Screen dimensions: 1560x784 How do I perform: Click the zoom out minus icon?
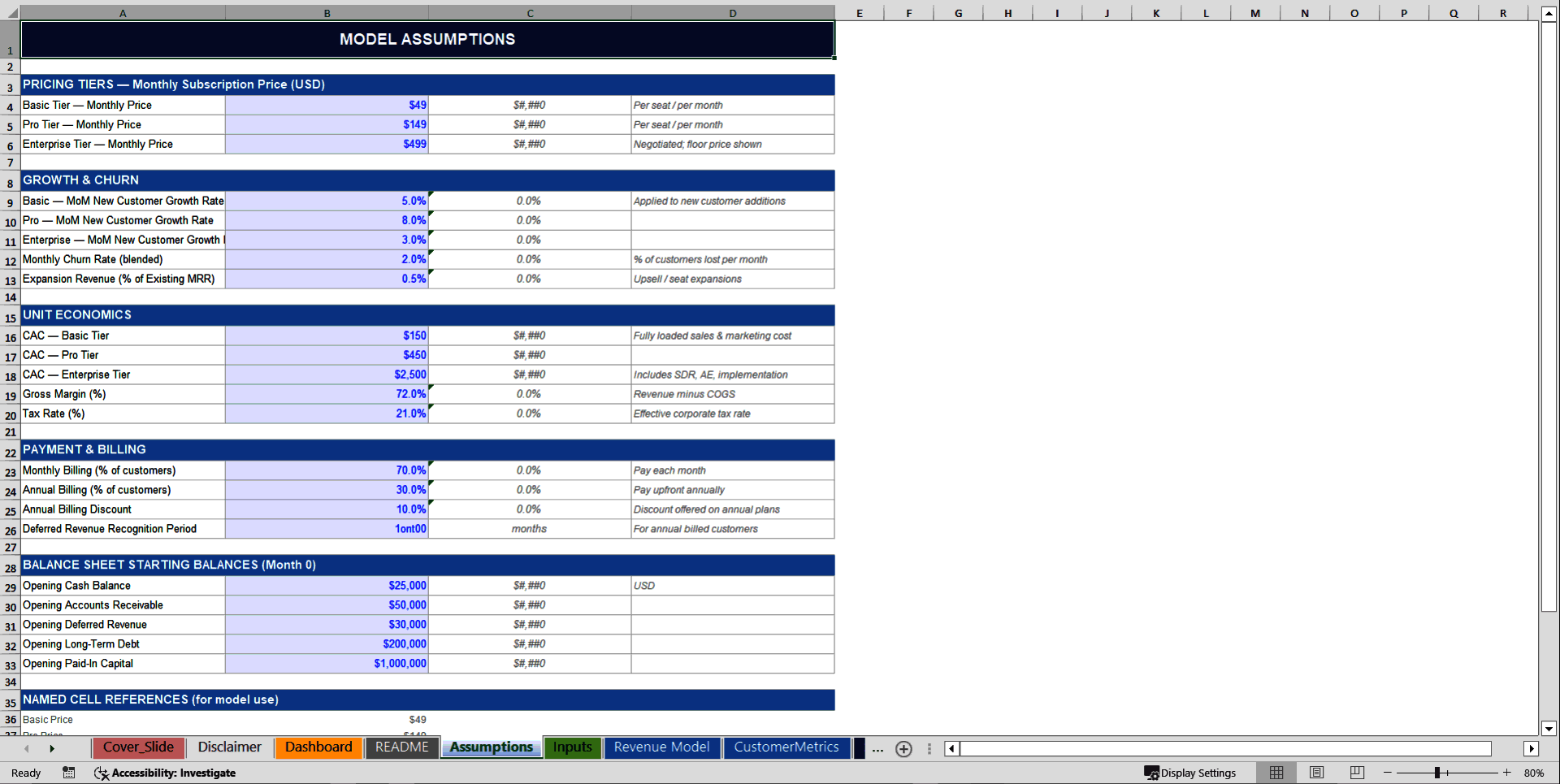pyautogui.click(x=1387, y=773)
